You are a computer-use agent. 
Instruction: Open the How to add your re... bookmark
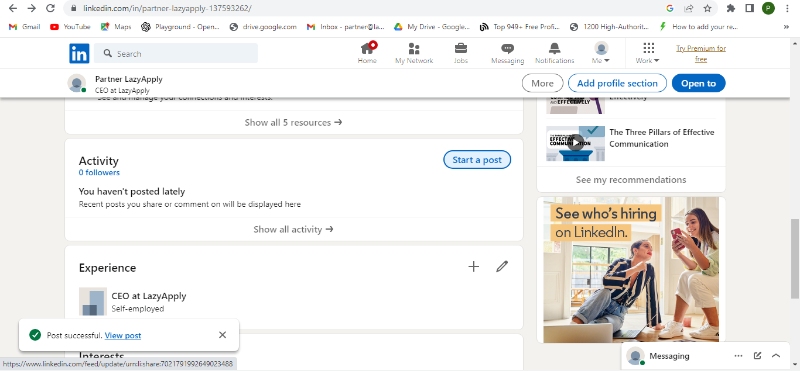[698, 27]
